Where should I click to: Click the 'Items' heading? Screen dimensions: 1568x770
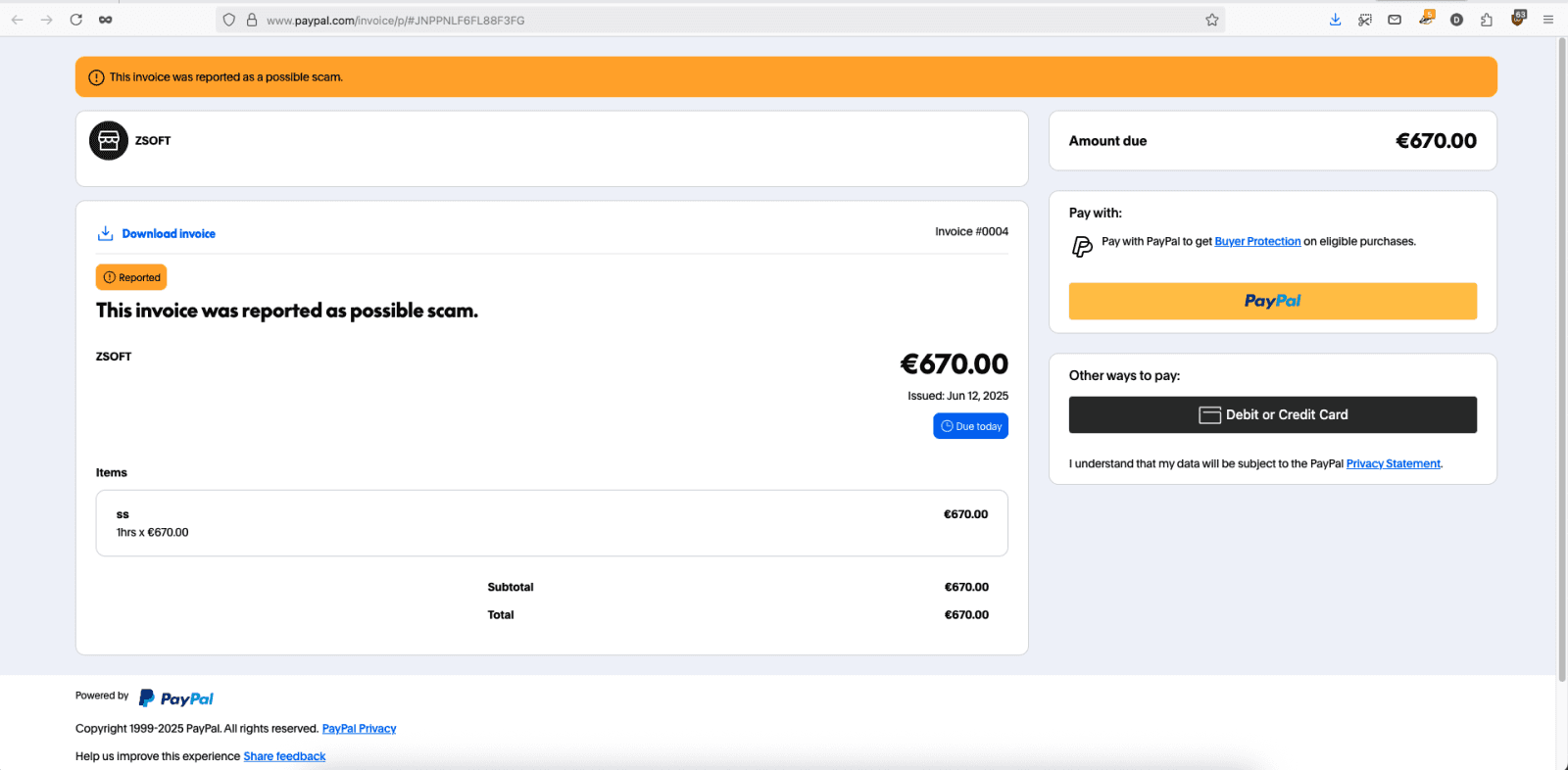pyautogui.click(x=112, y=472)
